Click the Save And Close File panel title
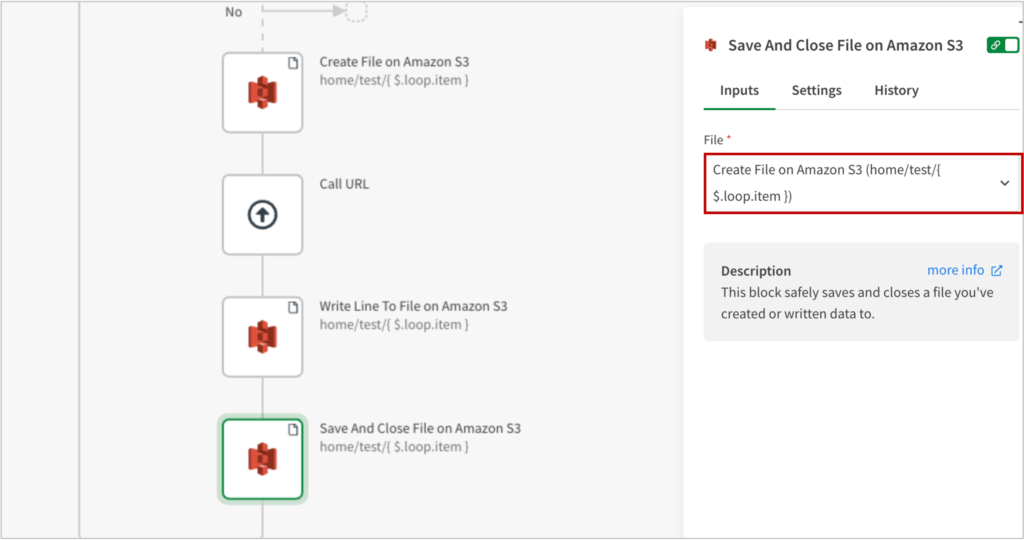This screenshot has width=1024, height=540. (845, 45)
